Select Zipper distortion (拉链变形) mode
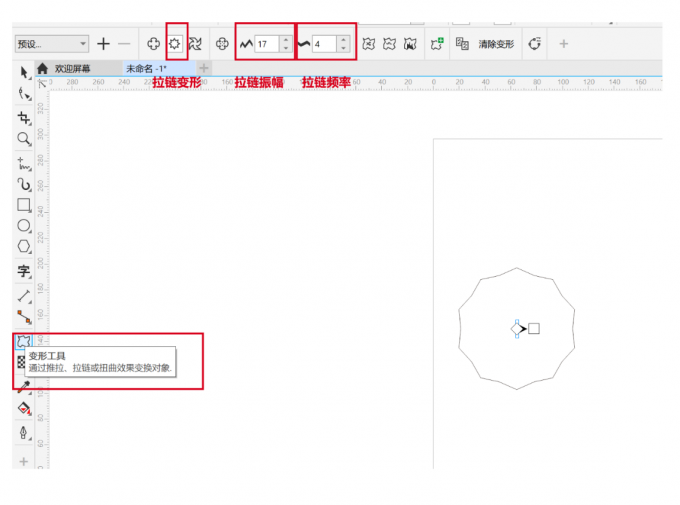 [175, 43]
